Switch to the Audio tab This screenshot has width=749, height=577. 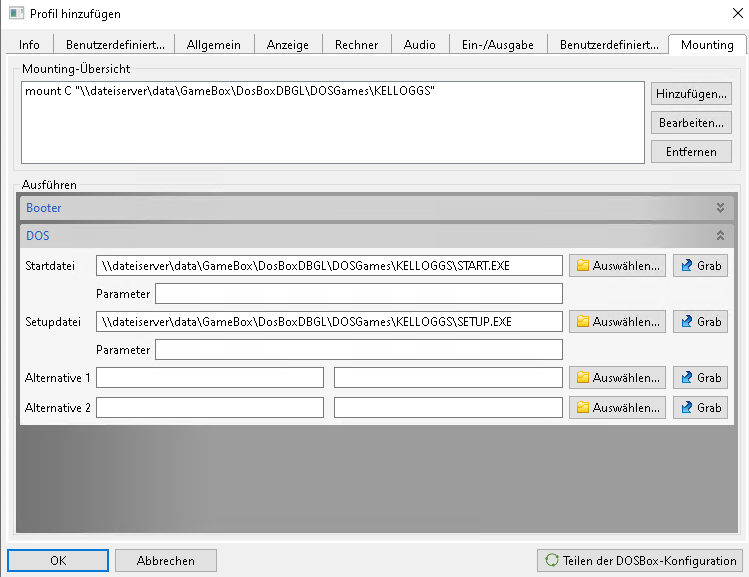point(419,45)
